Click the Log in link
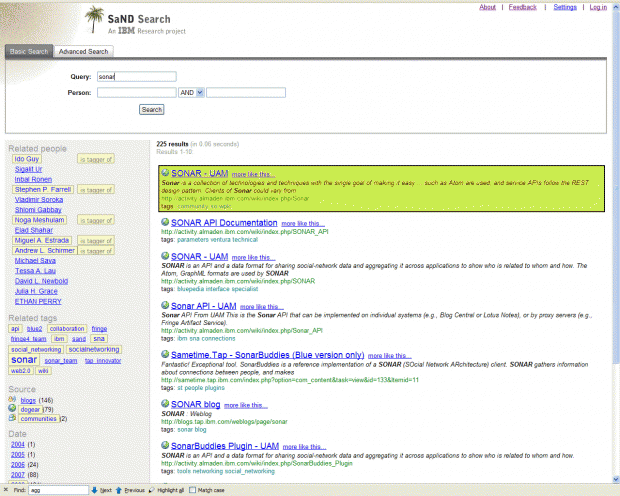 (x=598, y=7)
